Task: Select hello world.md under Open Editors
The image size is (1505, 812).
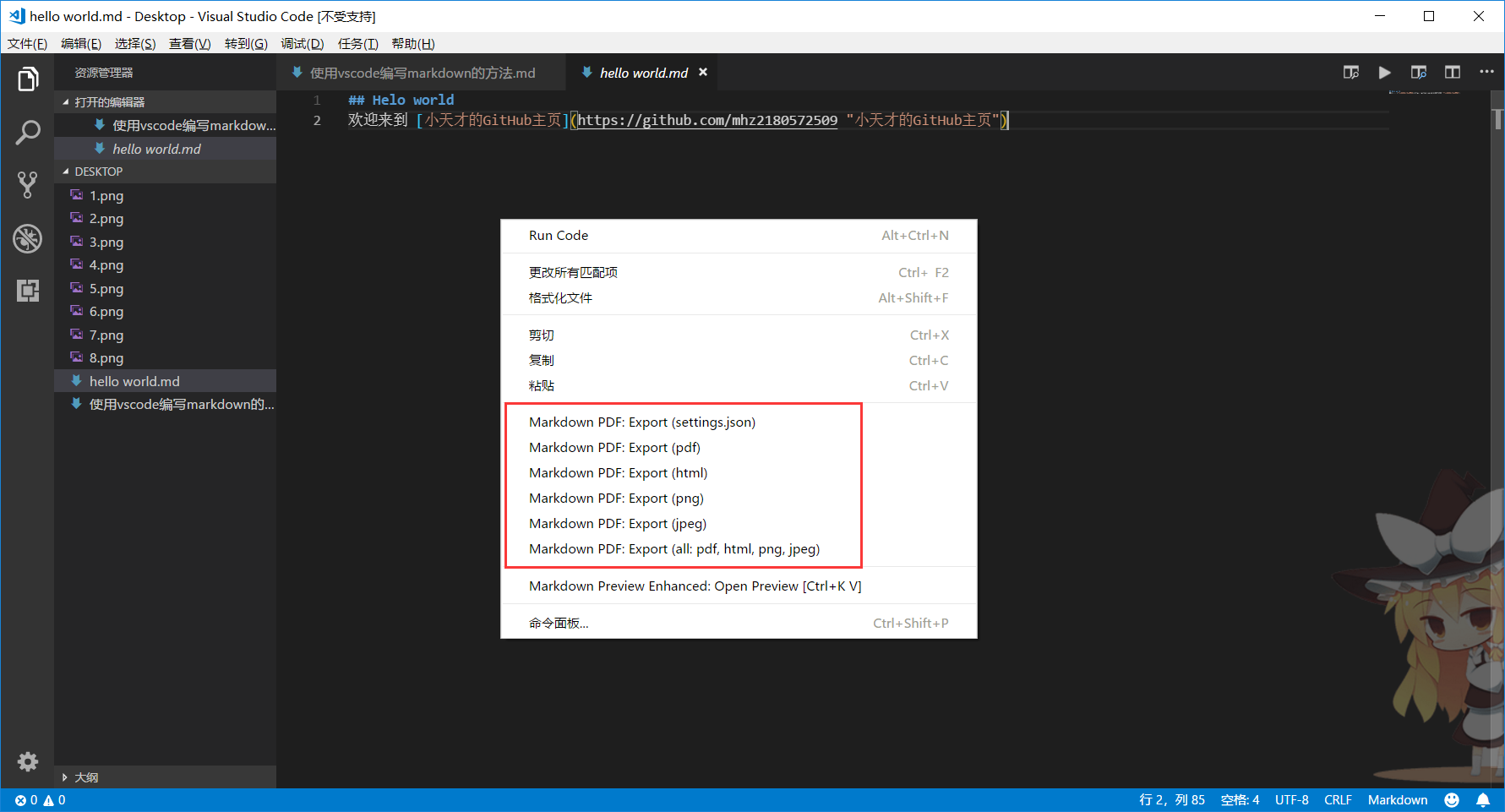Action: [165, 149]
